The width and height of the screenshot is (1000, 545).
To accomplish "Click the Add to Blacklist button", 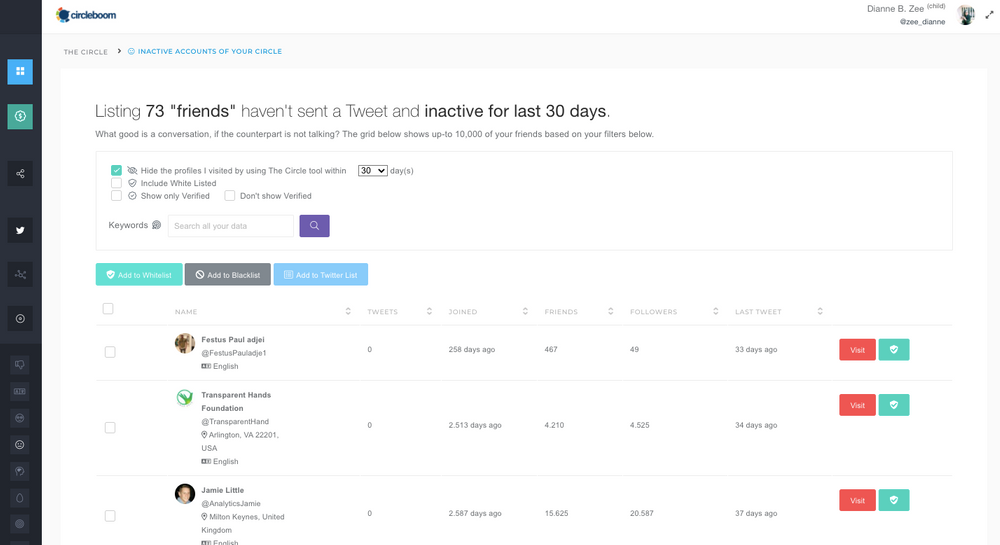I will click(x=228, y=275).
